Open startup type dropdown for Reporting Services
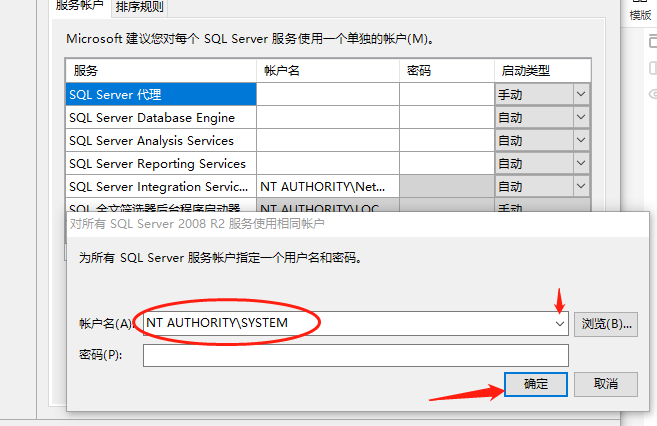 581,163
